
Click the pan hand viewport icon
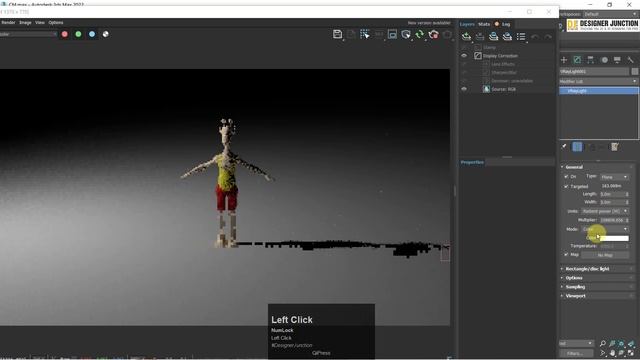[x=612, y=353]
